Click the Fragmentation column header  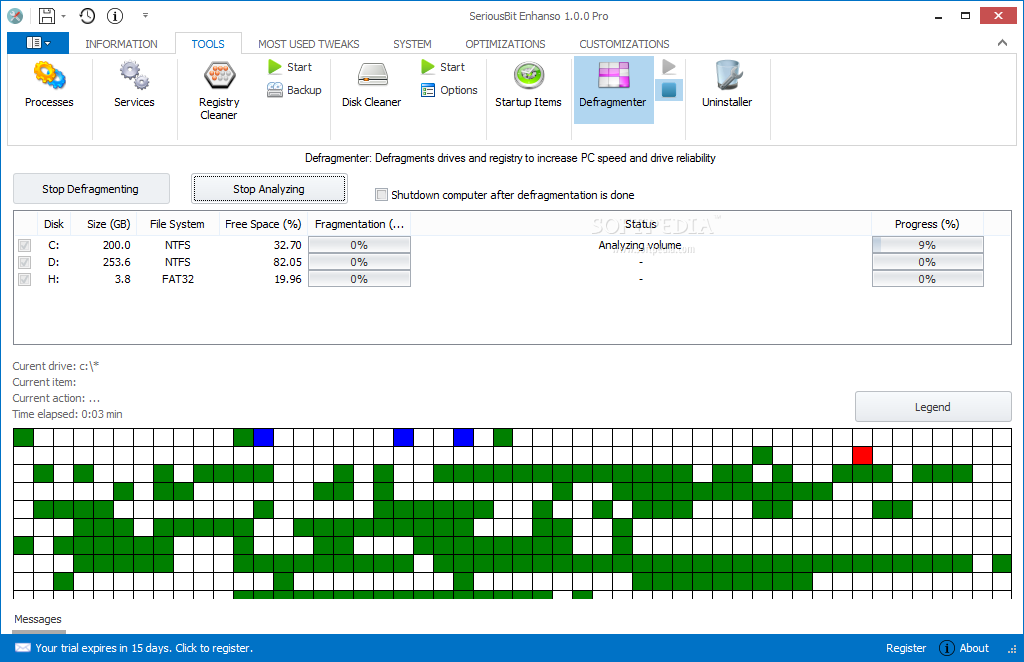click(359, 224)
